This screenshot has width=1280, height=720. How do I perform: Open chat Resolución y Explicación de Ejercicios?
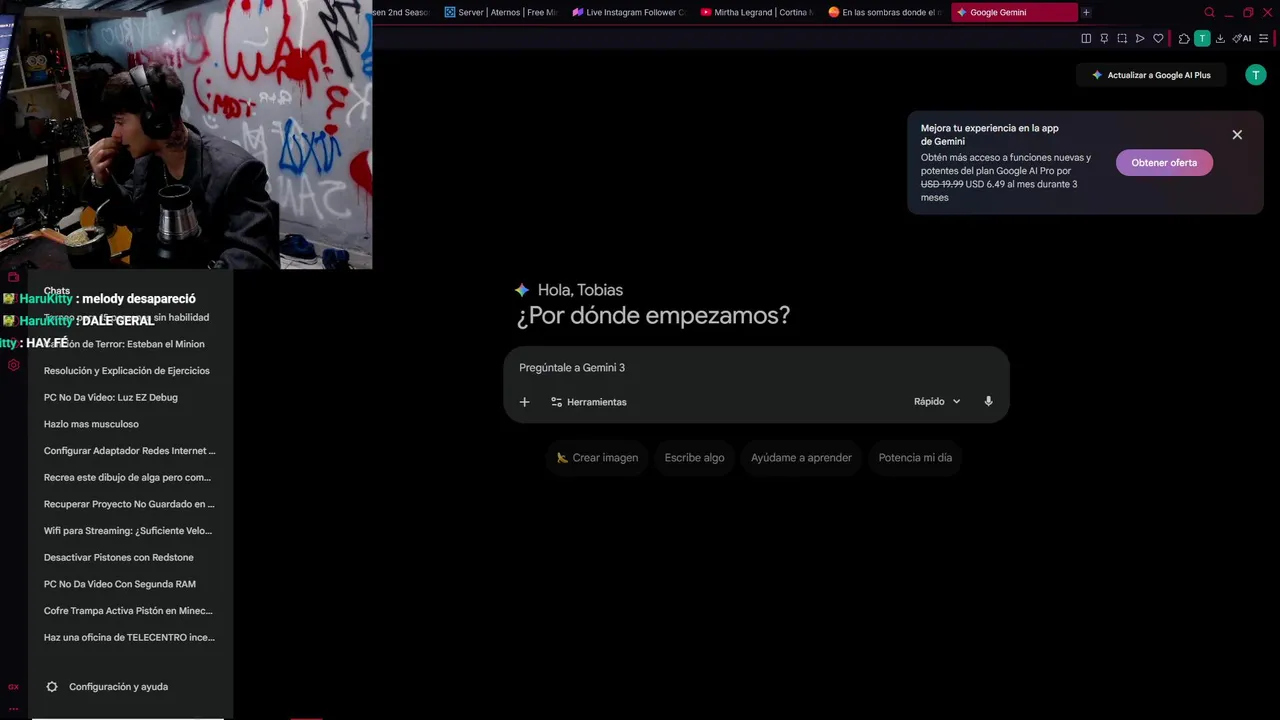[127, 371]
